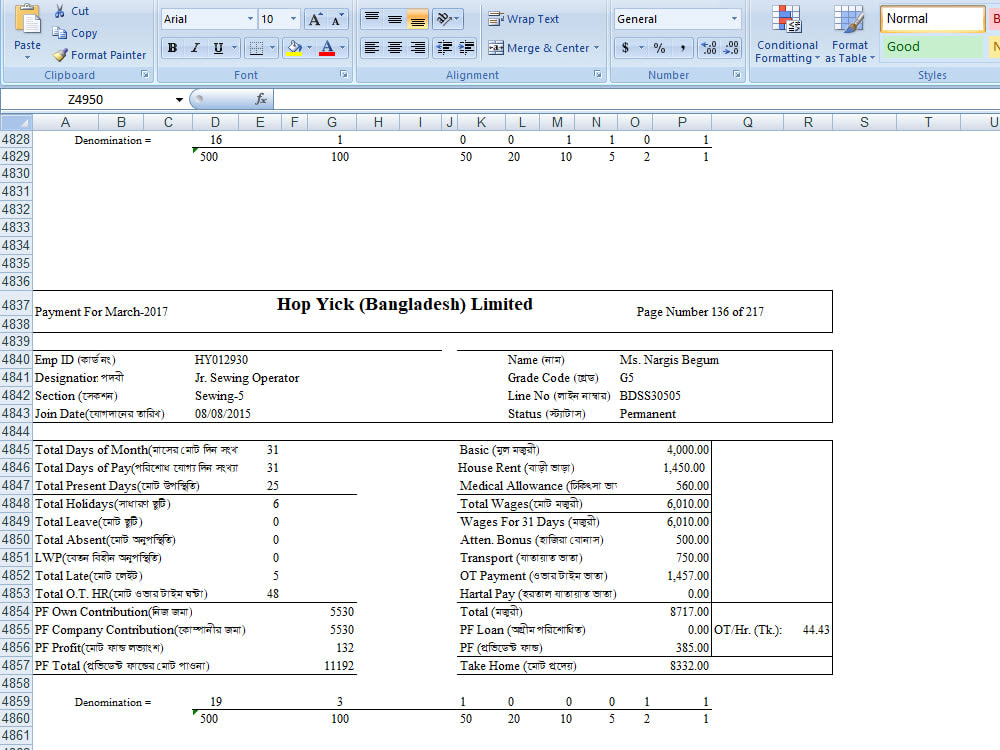The image size is (1000, 750).
Task: Click Merge & Center
Action: [538, 48]
